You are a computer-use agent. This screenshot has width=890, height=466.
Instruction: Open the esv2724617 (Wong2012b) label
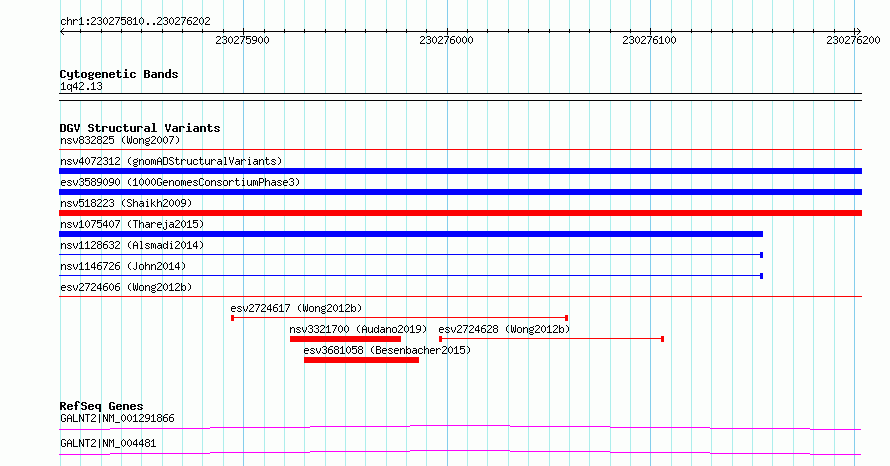tap(296, 308)
